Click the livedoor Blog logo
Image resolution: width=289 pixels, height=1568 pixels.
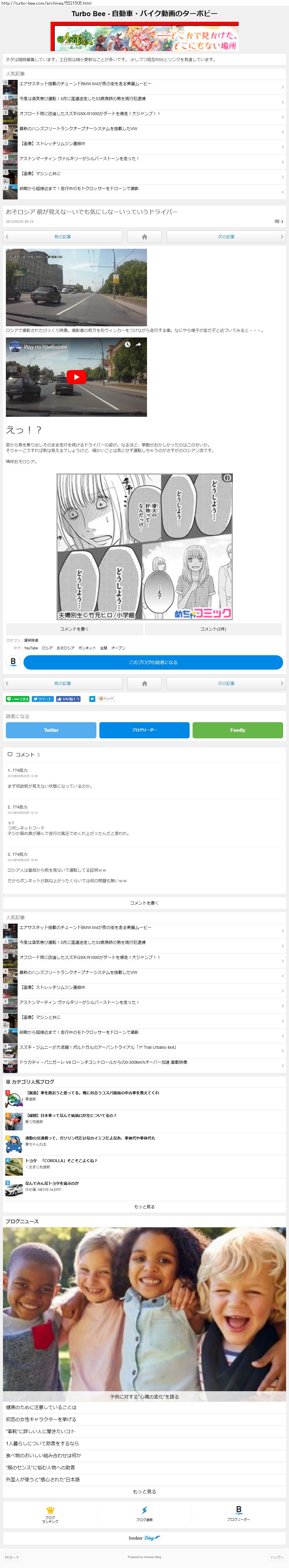point(145,1538)
